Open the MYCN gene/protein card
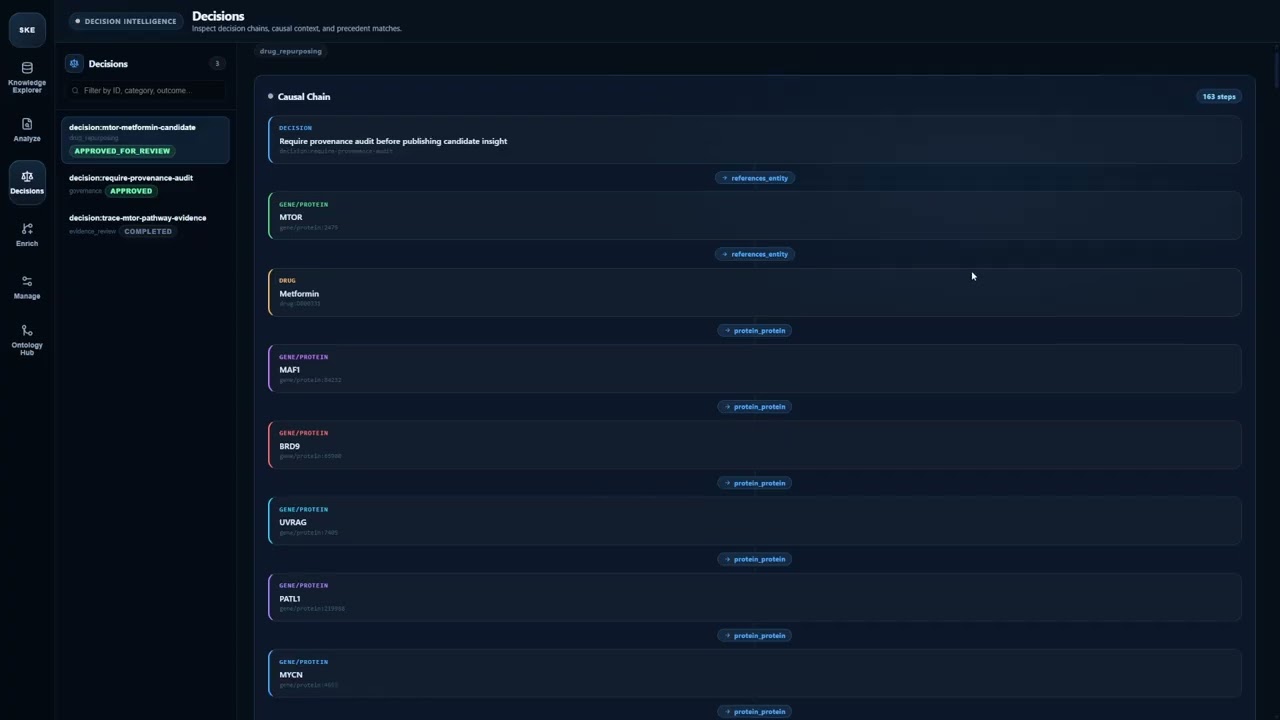This screenshot has height=720, width=1280. click(755, 673)
